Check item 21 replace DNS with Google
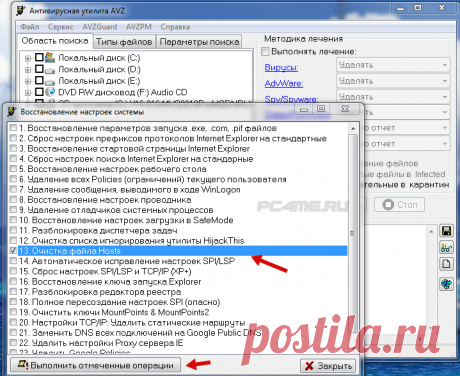Screen dimensions: 460x376 13,332
